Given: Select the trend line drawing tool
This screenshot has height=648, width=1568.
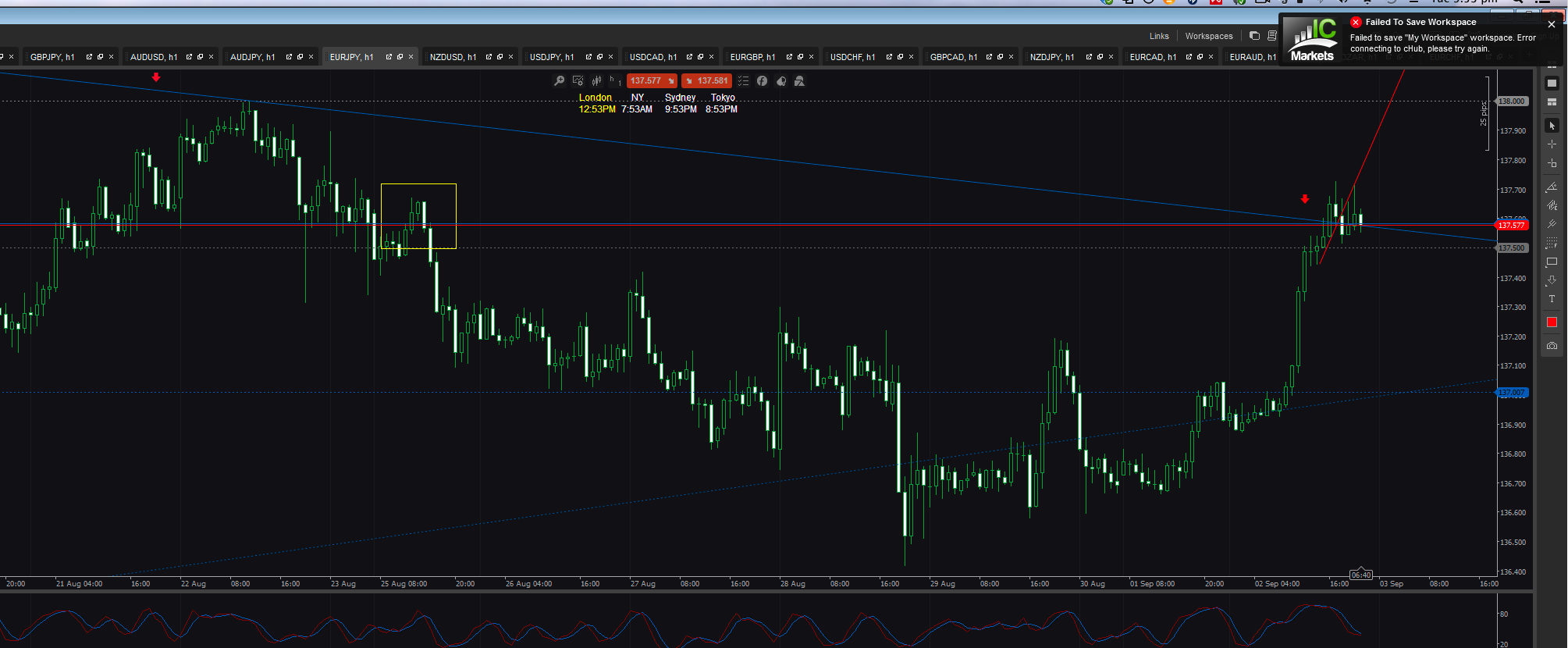Looking at the screenshot, I should (x=1552, y=187).
